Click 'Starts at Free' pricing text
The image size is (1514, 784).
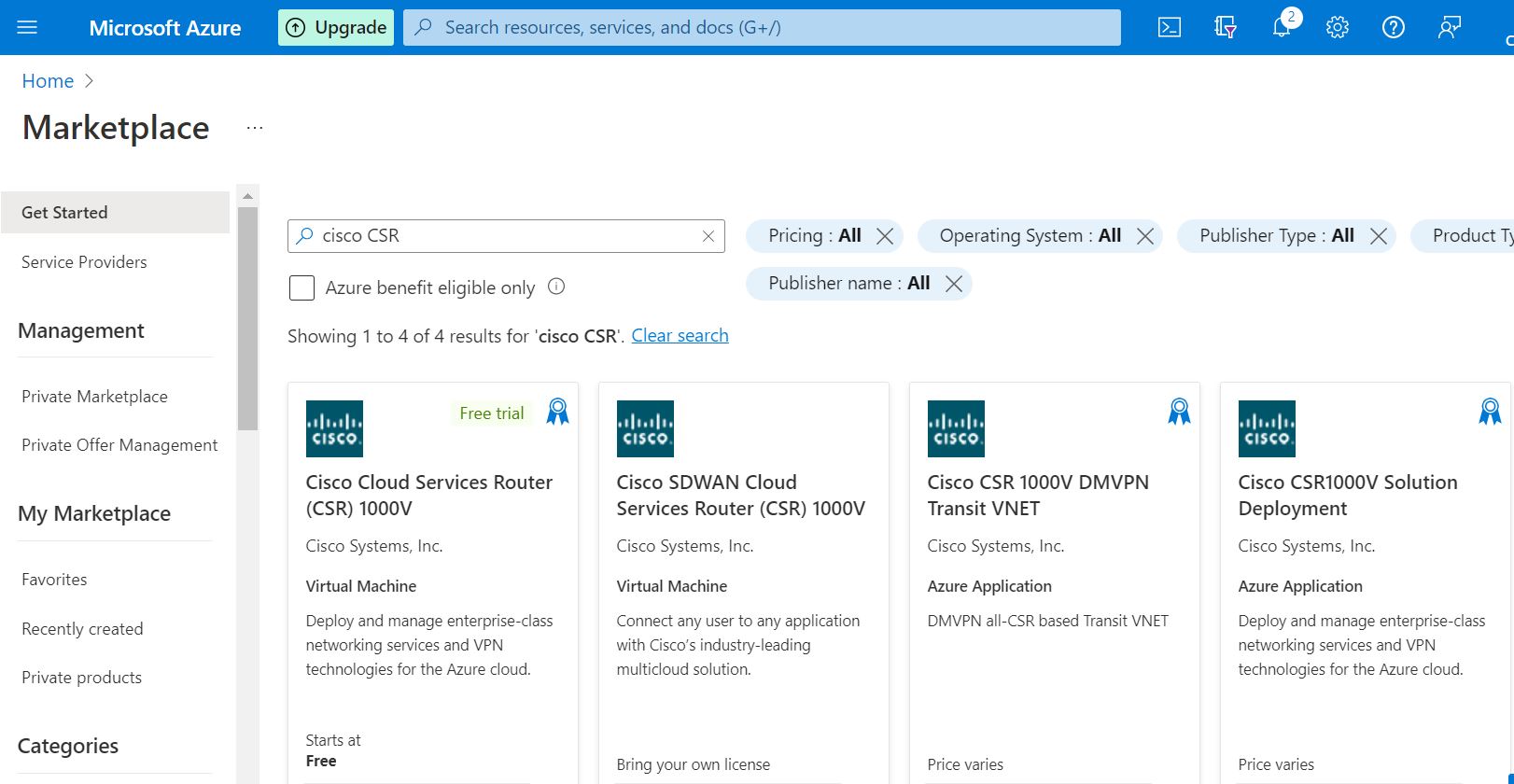tap(333, 750)
